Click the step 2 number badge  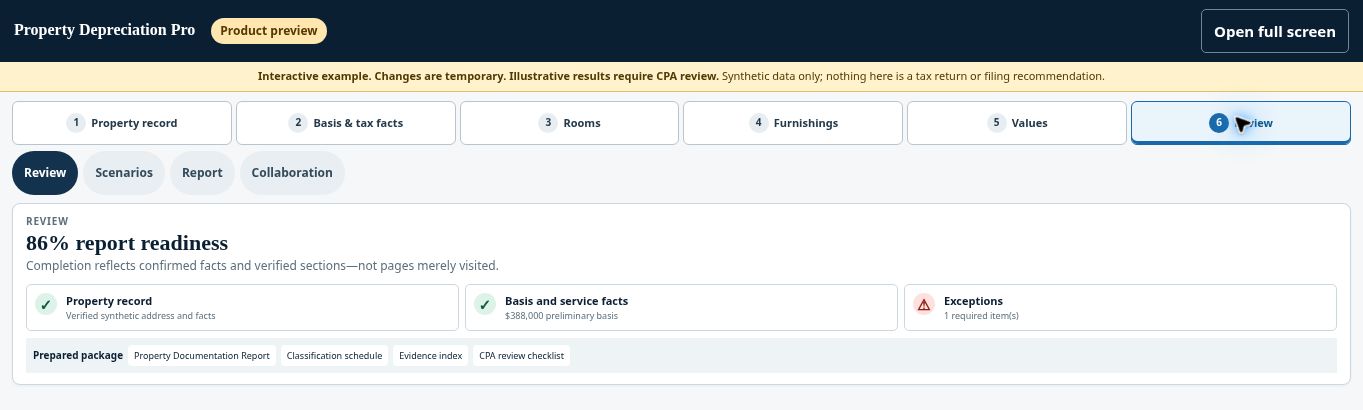298,123
